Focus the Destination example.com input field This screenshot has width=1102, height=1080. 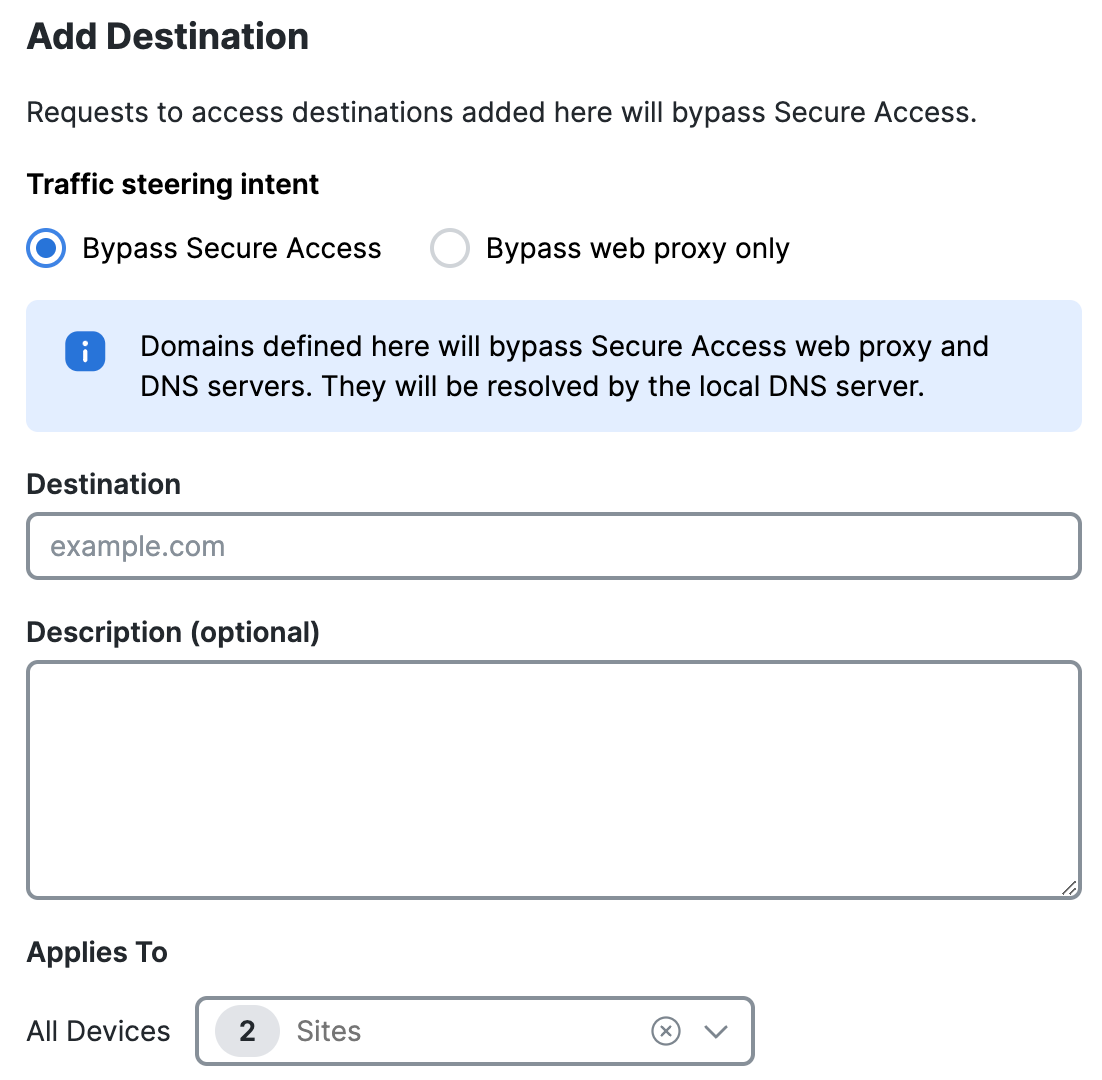coord(554,546)
